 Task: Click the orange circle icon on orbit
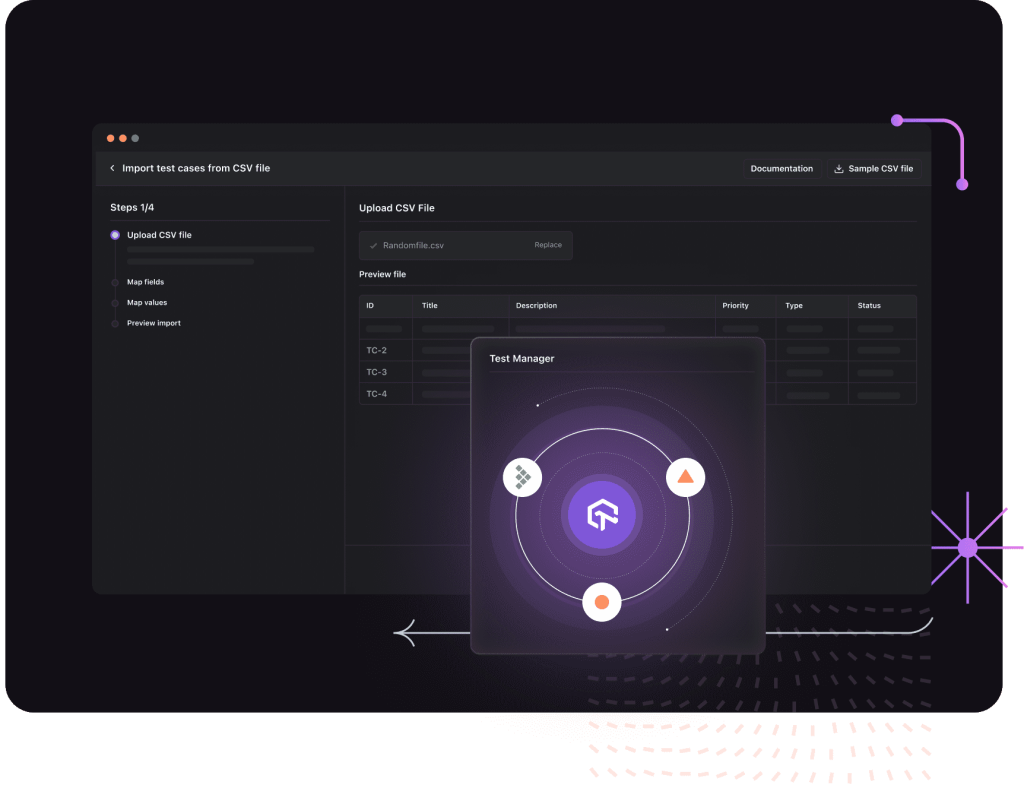click(601, 601)
